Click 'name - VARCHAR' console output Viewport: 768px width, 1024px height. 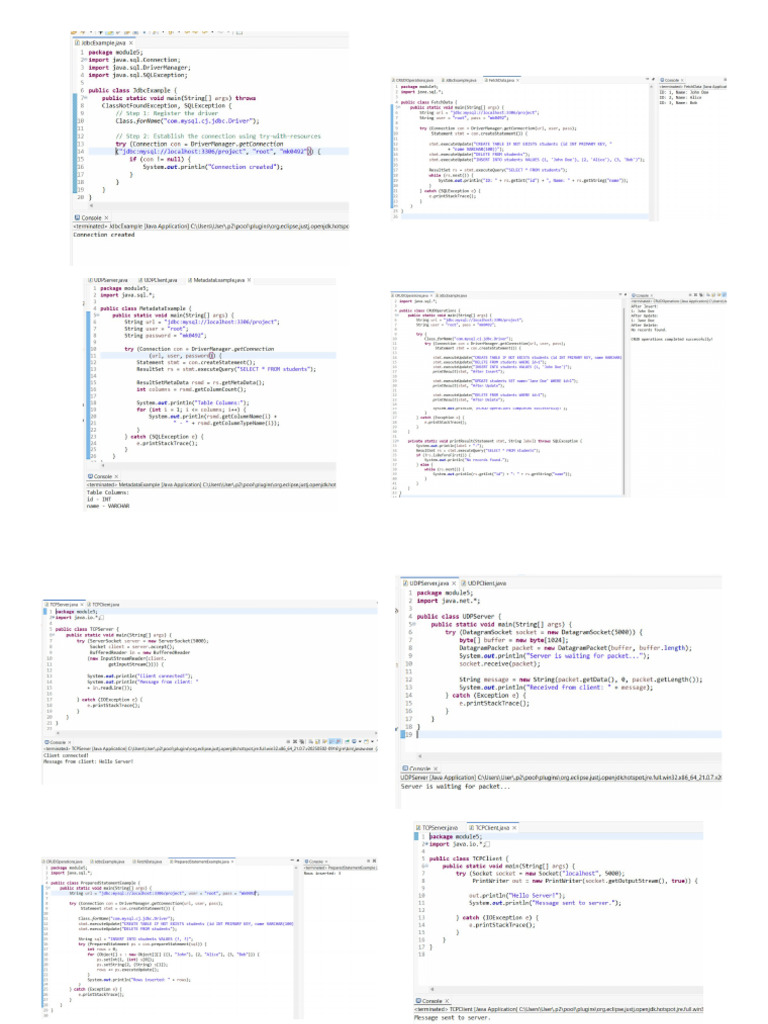(108, 506)
